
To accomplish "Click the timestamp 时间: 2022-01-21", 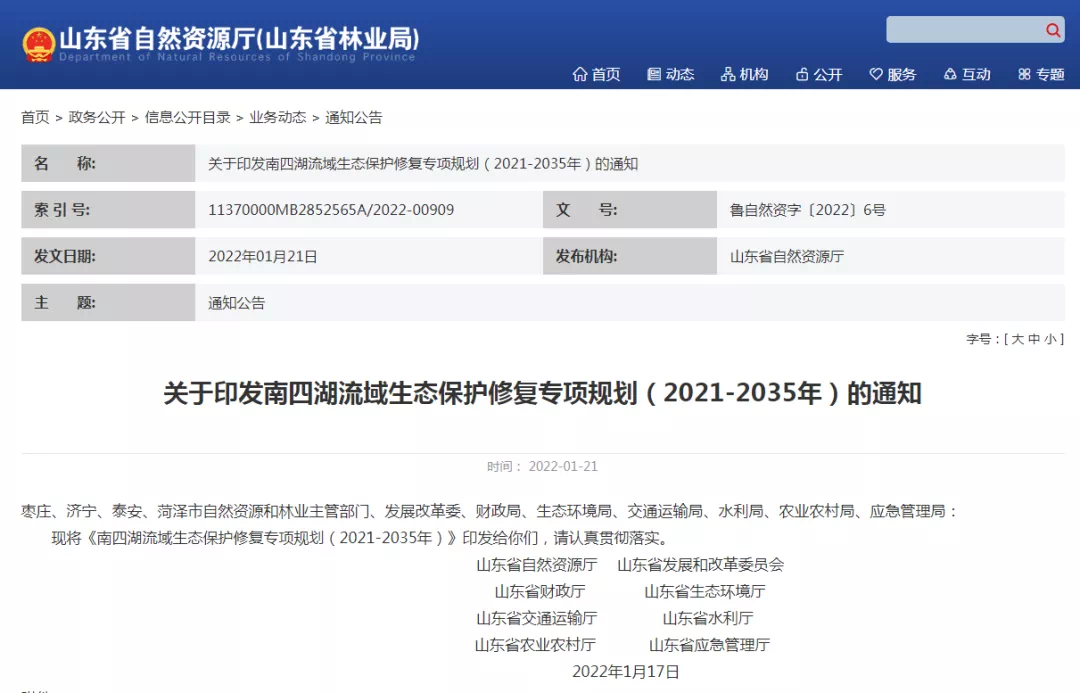I will pyautogui.click(x=542, y=466).
